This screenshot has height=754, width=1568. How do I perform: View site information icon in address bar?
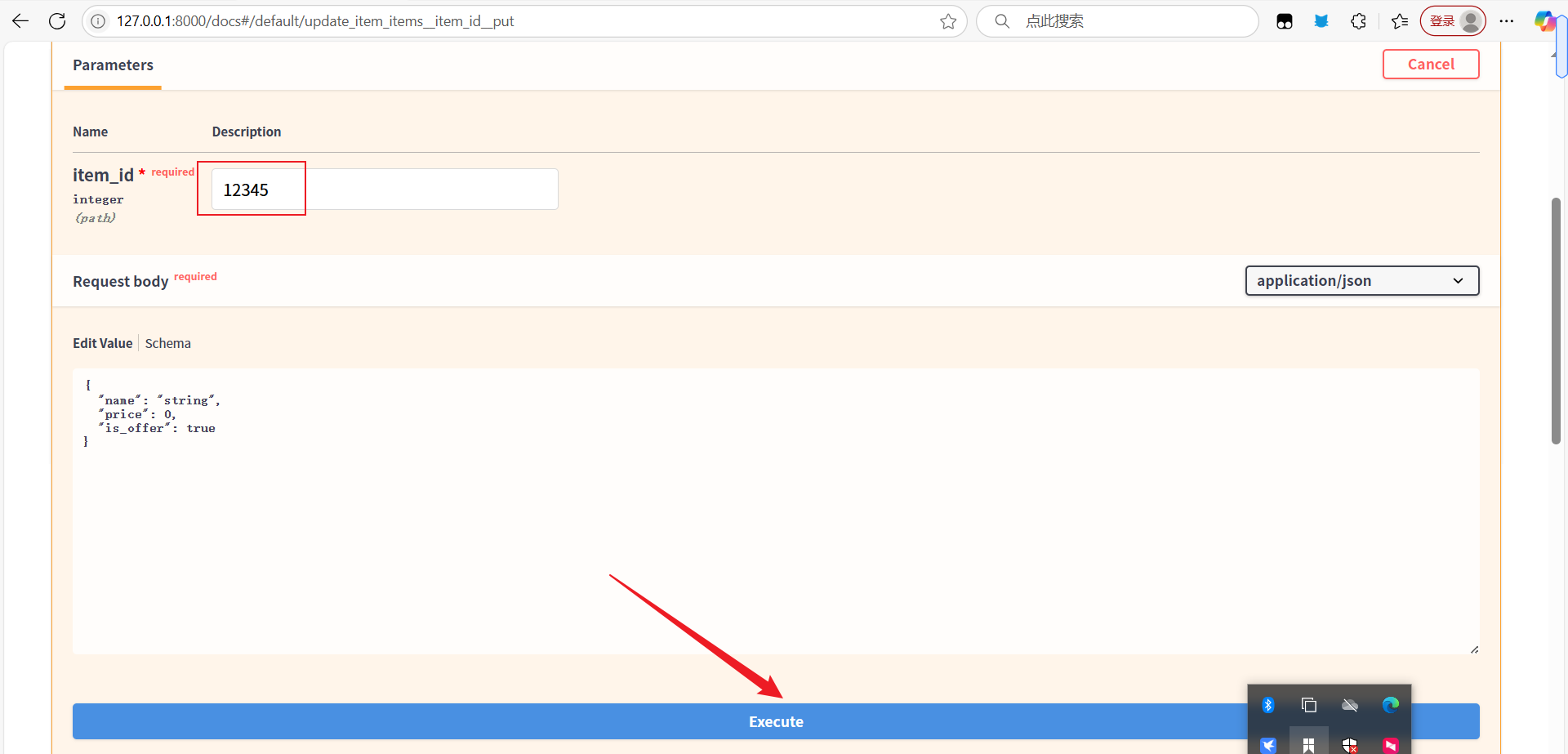(x=98, y=21)
